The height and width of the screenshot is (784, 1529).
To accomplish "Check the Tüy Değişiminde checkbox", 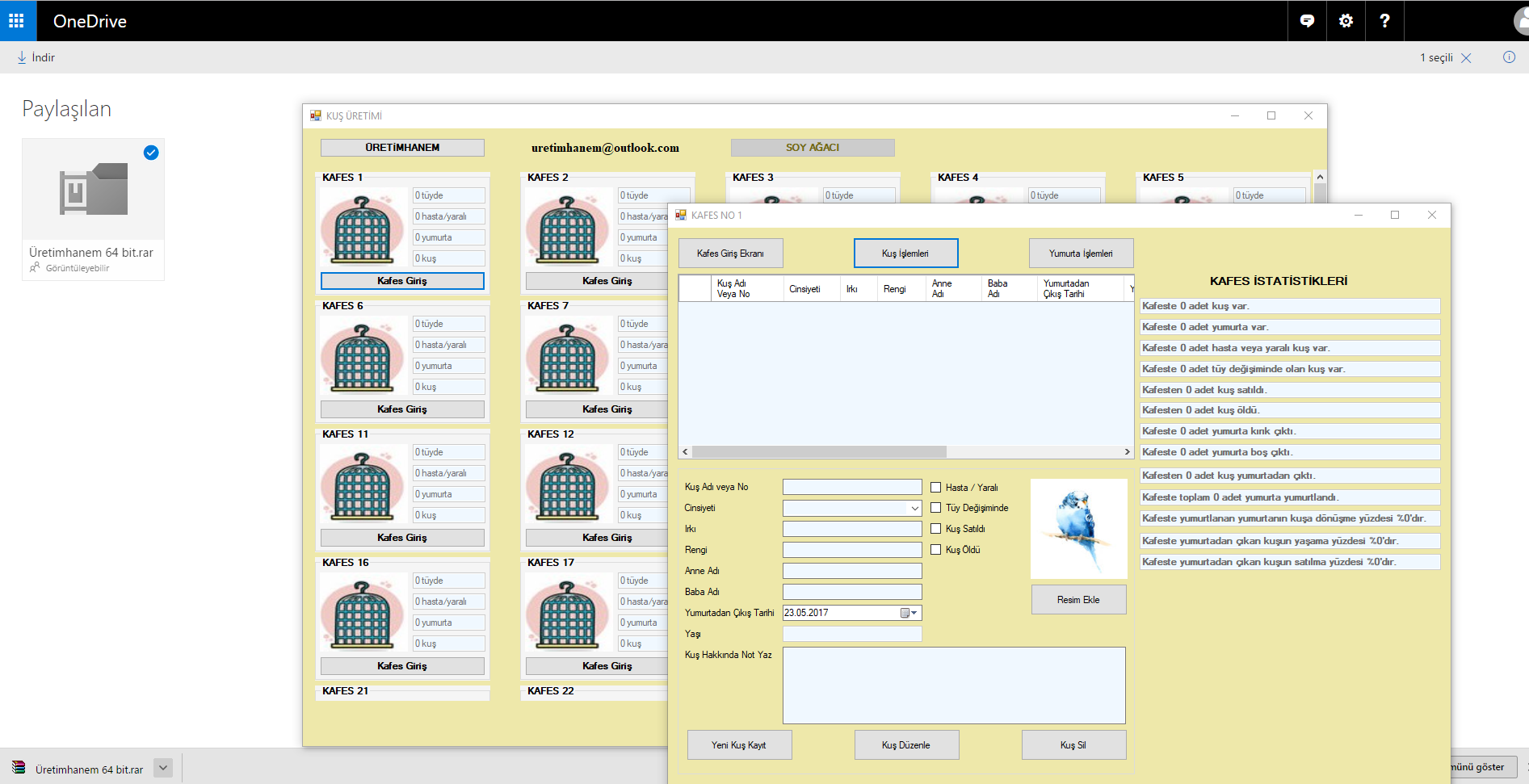I will 936,508.
